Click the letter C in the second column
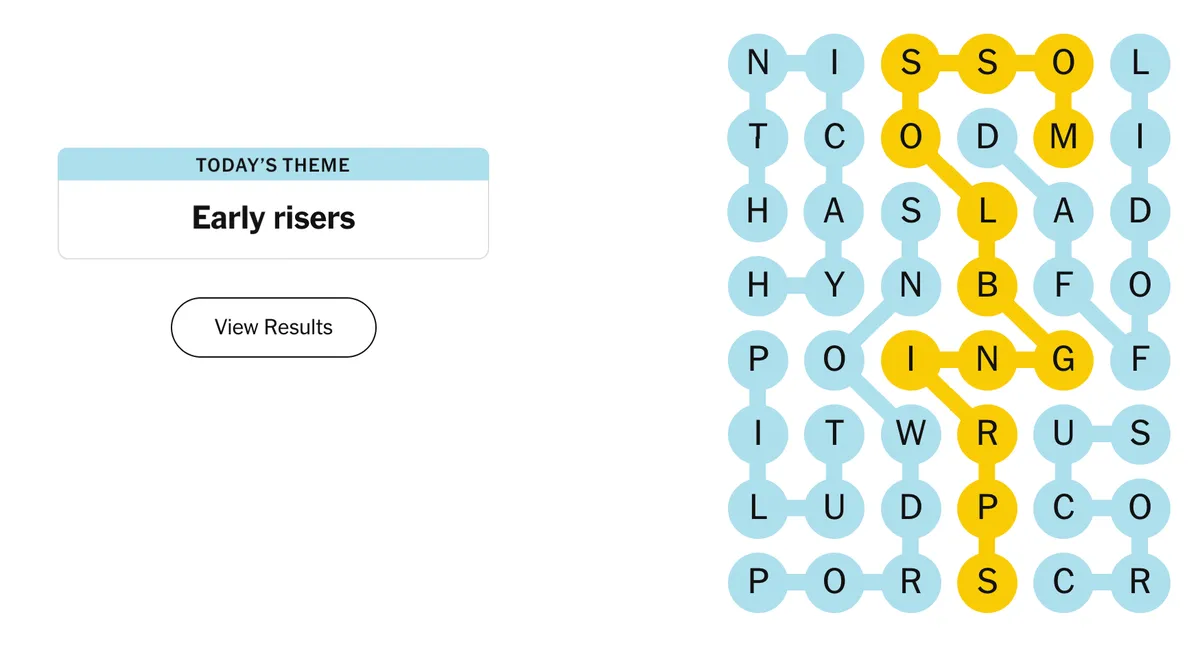1200x657 pixels. (834, 138)
